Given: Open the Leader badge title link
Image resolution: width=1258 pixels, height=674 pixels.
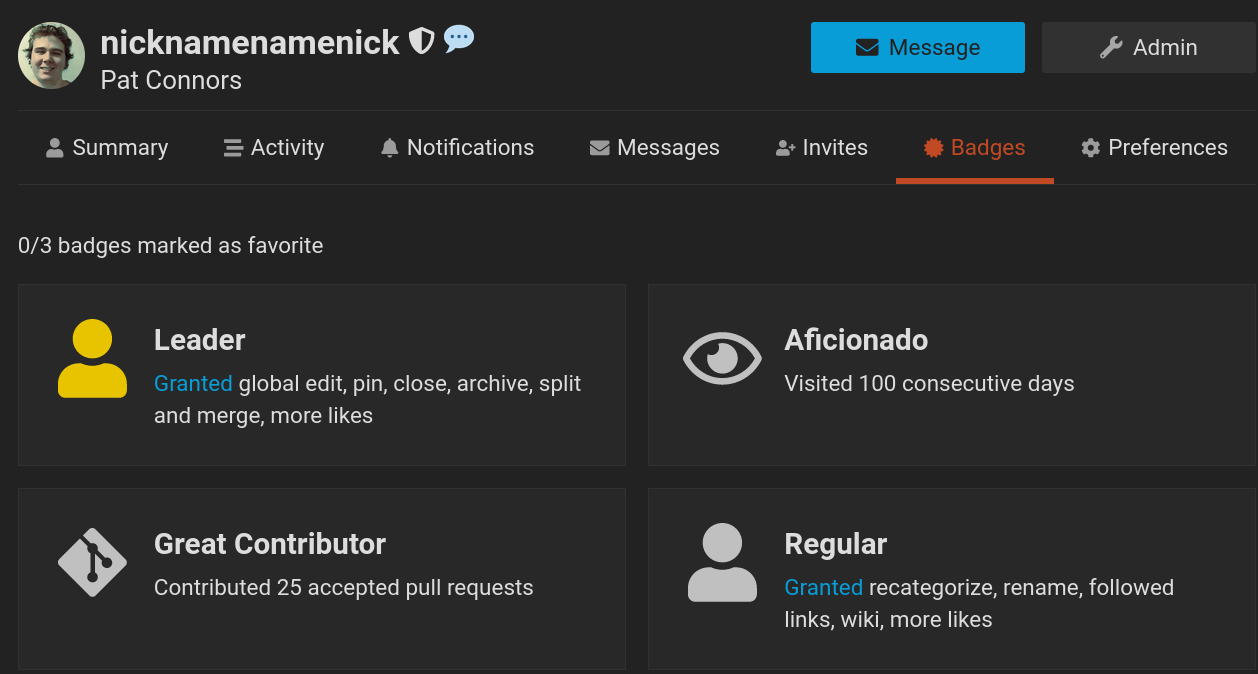Looking at the screenshot, I should tap(200, 340).
